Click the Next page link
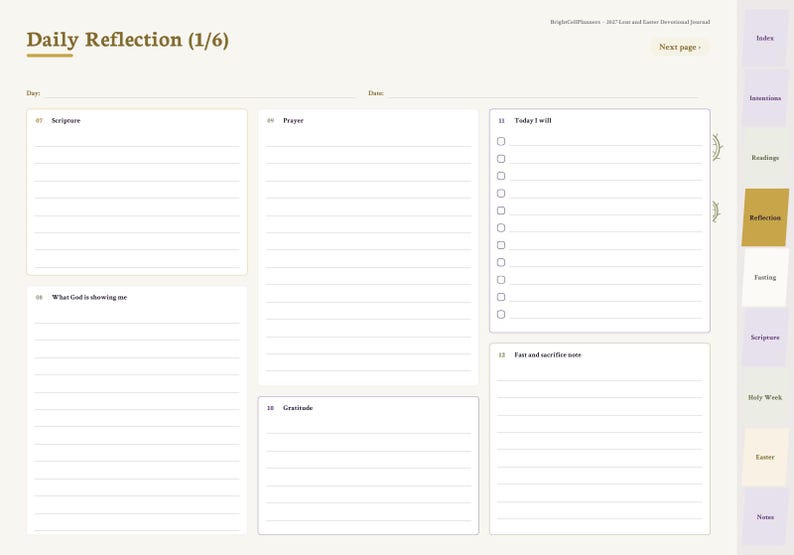This screenshot has height=555, width=794. 680,47
